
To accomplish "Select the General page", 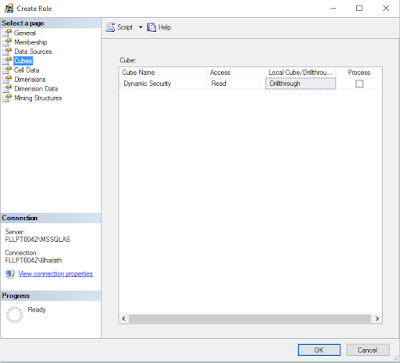I will tap(25, 33).
